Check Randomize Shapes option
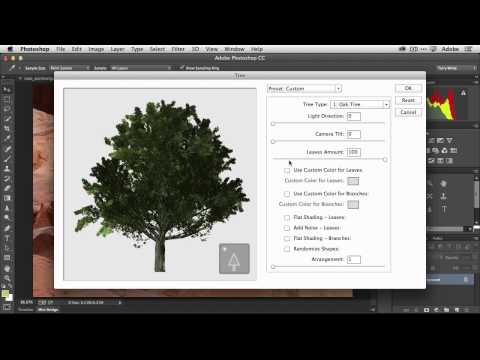480x360 pixels. coord(287,249)
